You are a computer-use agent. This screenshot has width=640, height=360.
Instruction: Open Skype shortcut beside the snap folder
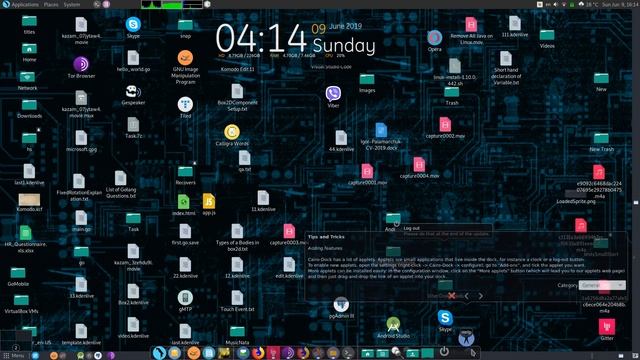(133, 24)
